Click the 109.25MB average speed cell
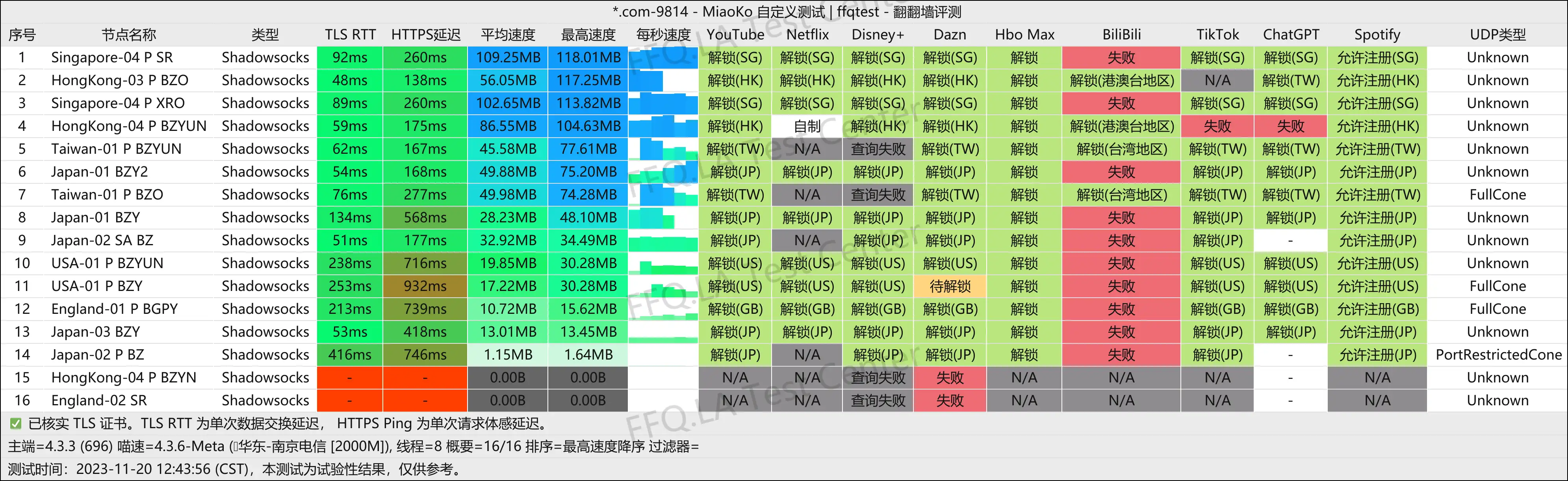Screen dimensions: 1568x481 pyautogui.click(x=508, y=57)
